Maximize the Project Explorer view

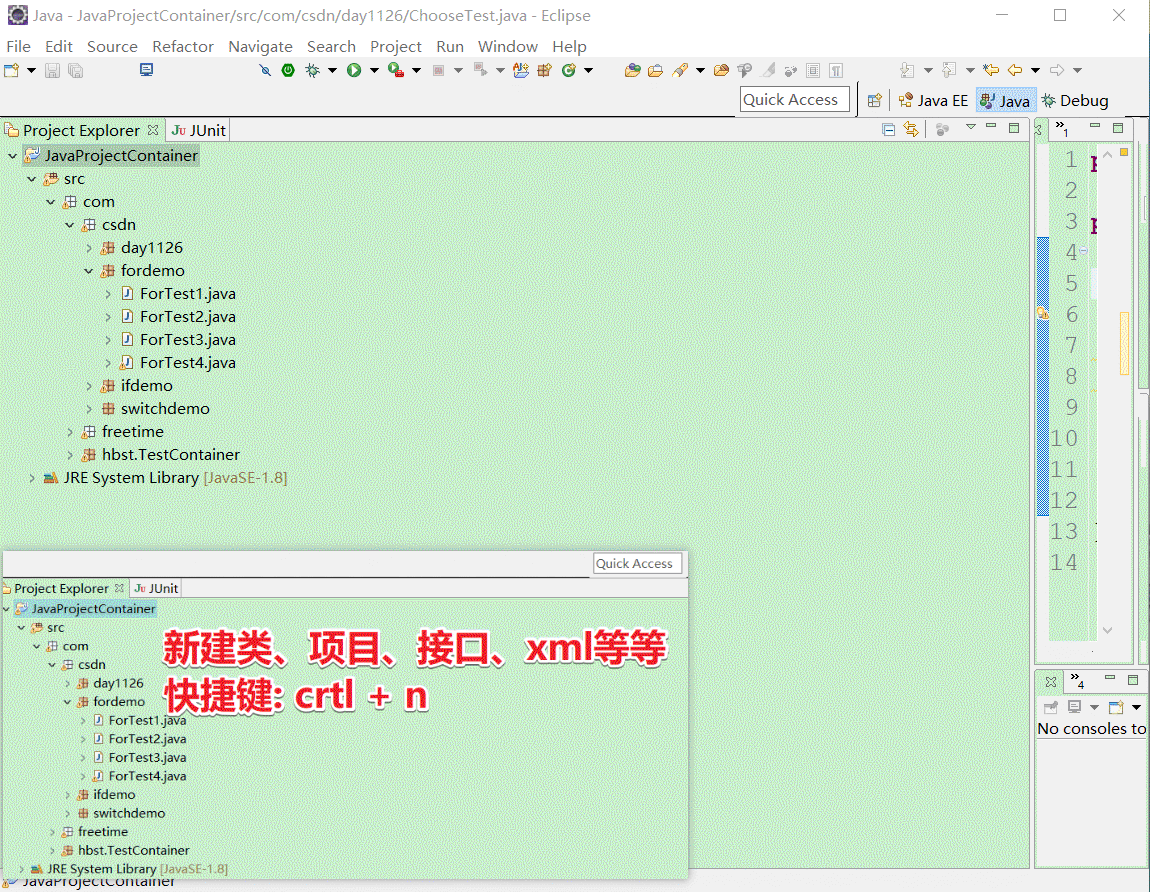[1014, 128]
